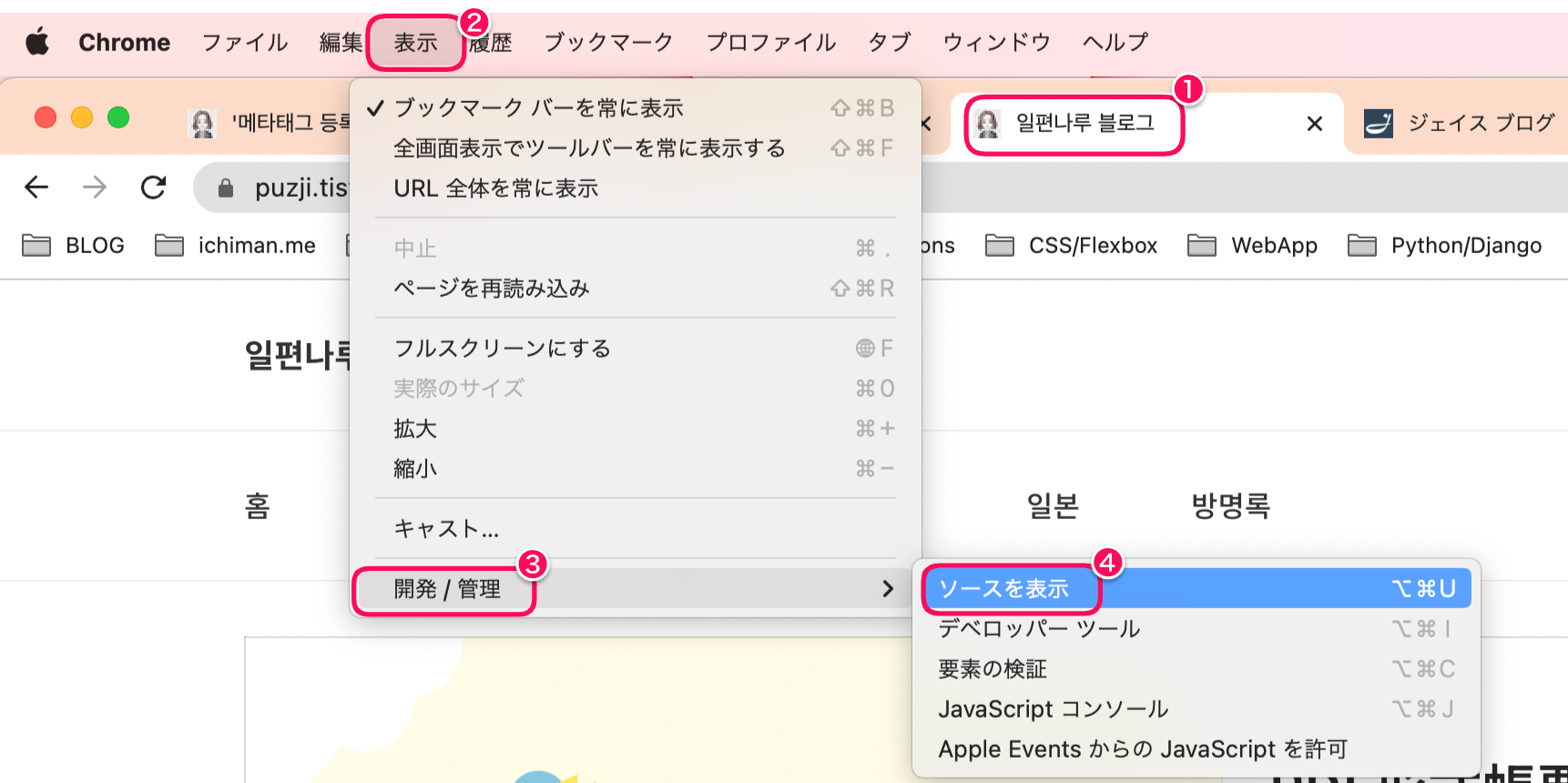Open the Apple menu icon
1568x783 pixels.
(37, 42)
